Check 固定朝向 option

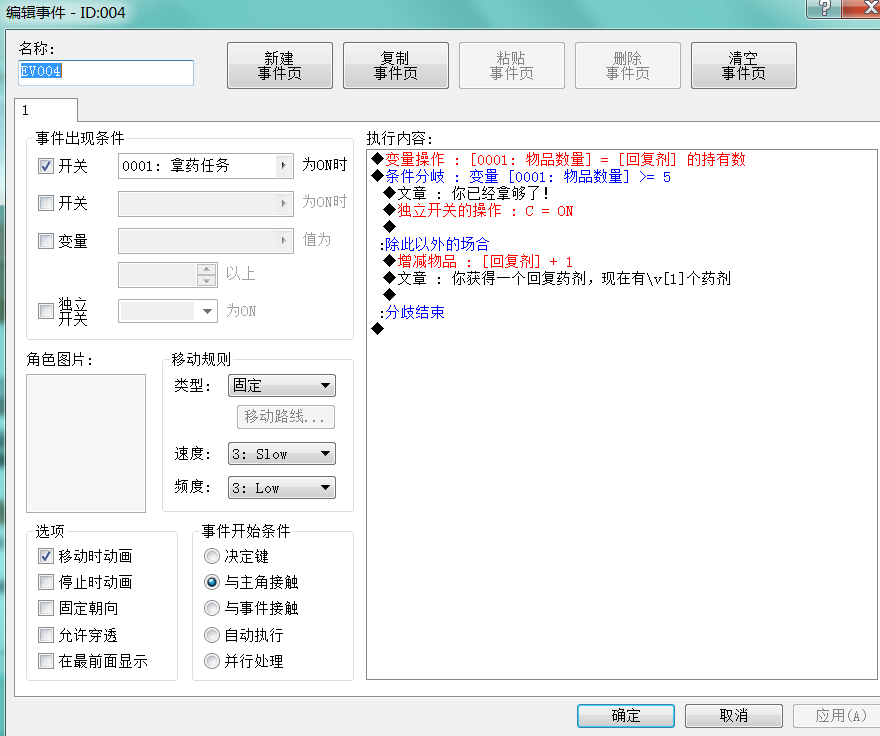(45, 608)
